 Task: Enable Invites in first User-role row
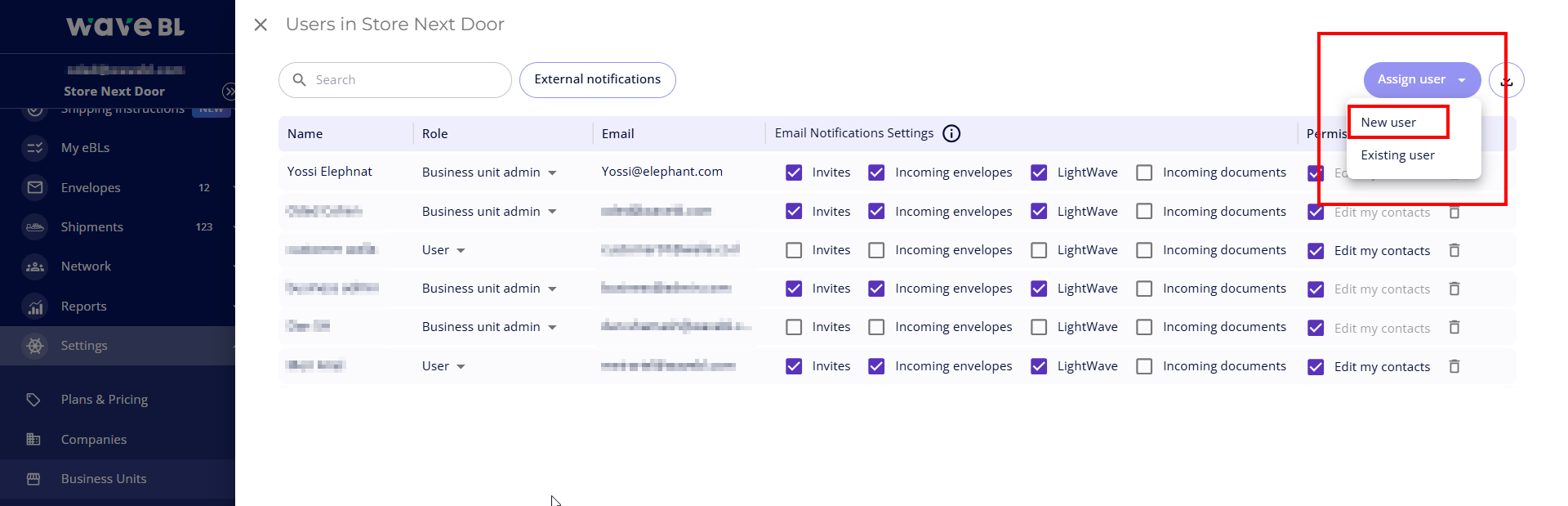click(x=794, y=250)
